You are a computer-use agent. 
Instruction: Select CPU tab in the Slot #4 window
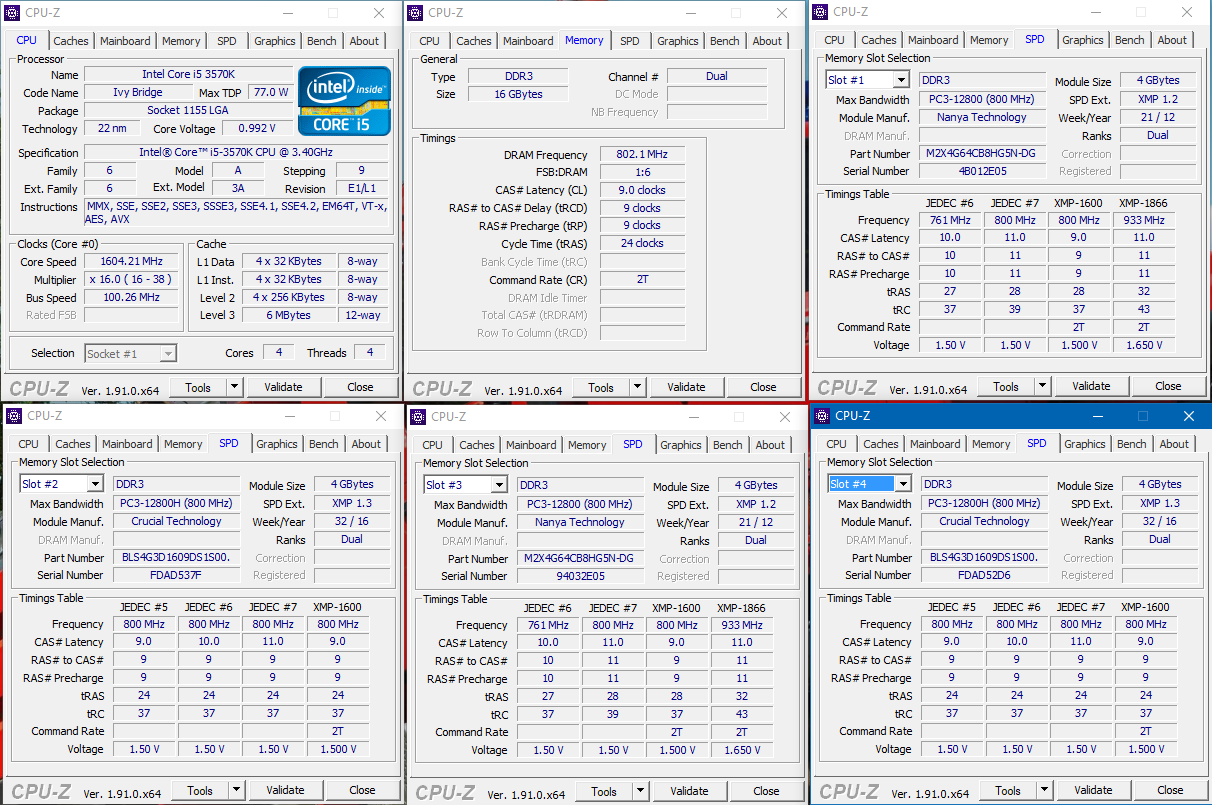[837, 444]
